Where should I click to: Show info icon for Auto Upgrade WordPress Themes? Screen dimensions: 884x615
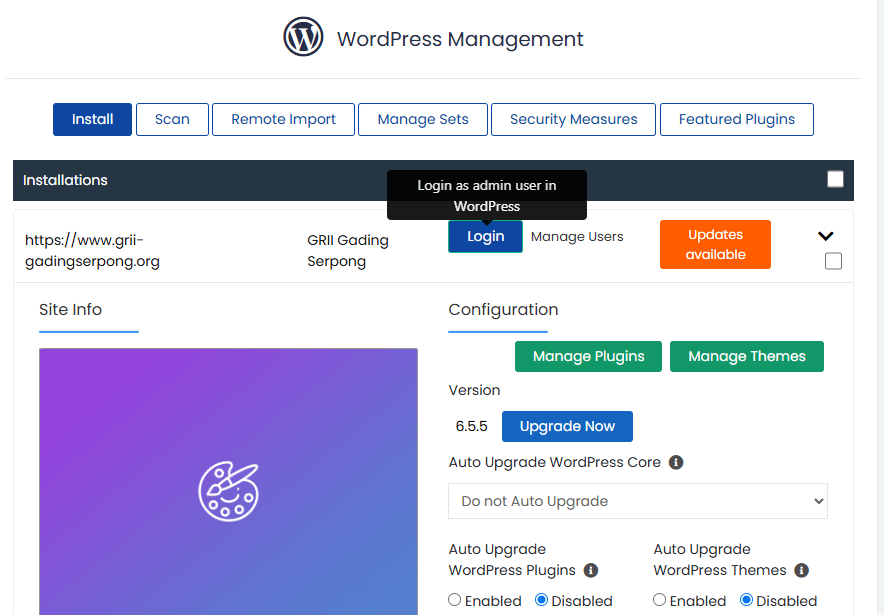pyautogui.click(x=801, y=570)
